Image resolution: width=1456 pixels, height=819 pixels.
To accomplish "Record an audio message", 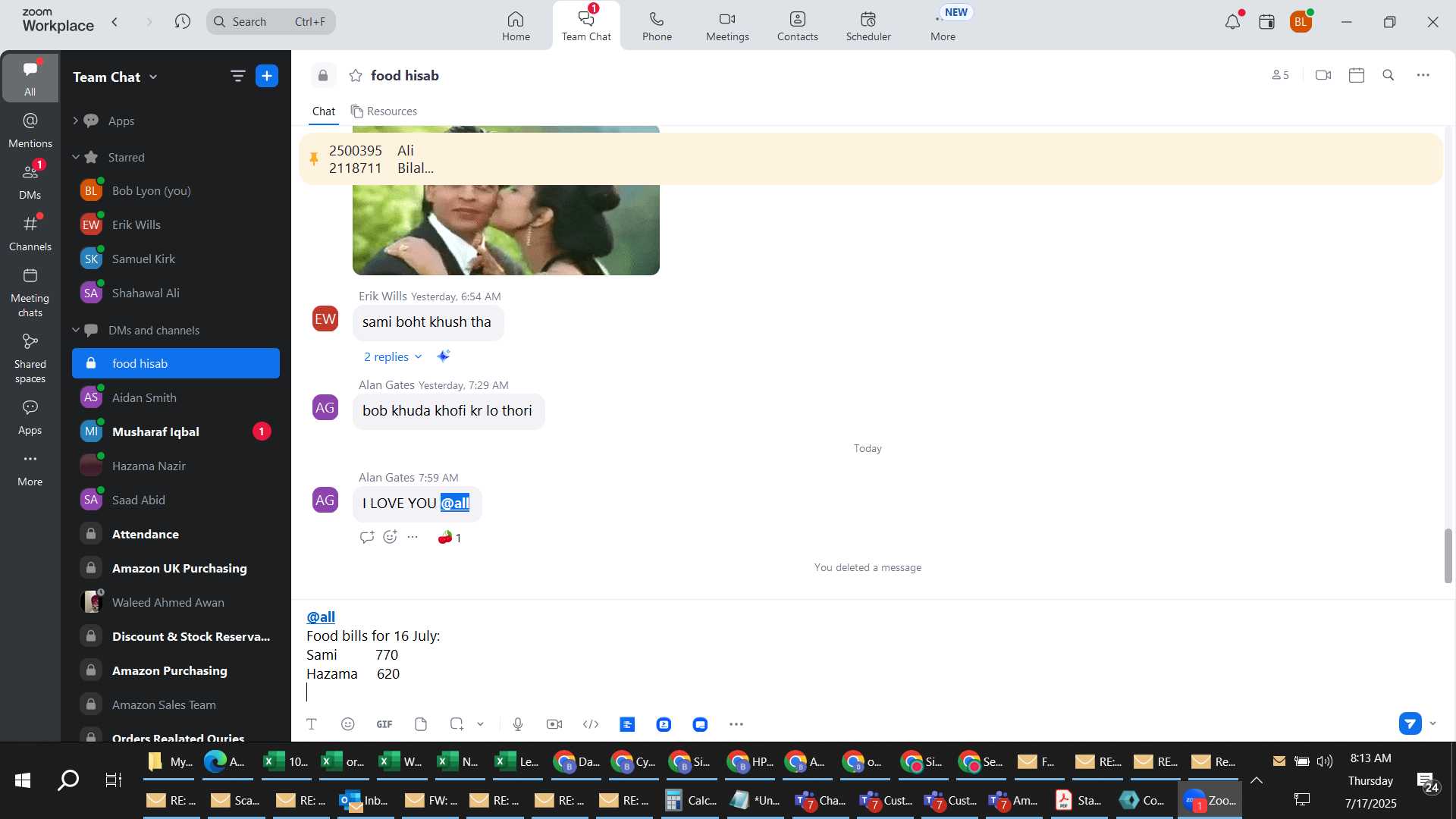I will (x=518, y=724).
